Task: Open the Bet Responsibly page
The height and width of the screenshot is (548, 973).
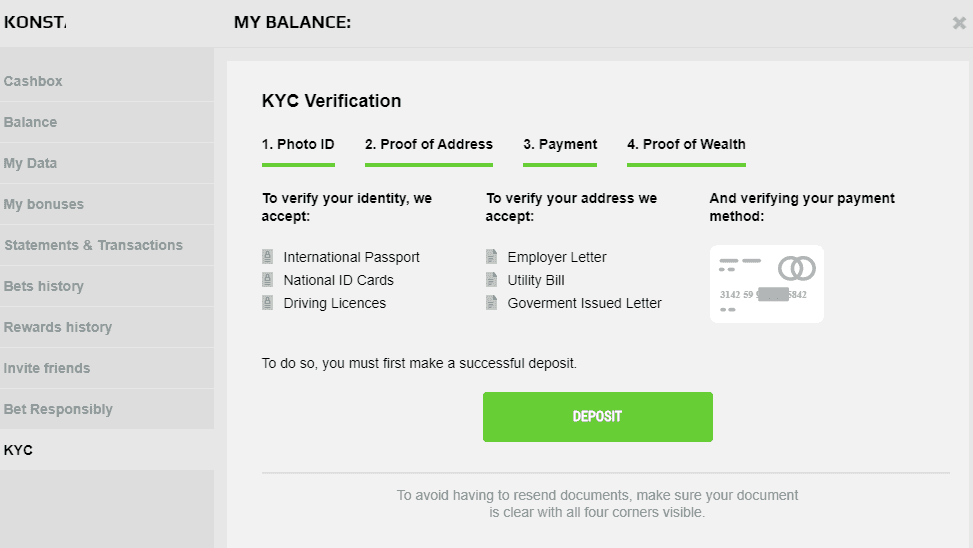Action: (58, 409)
